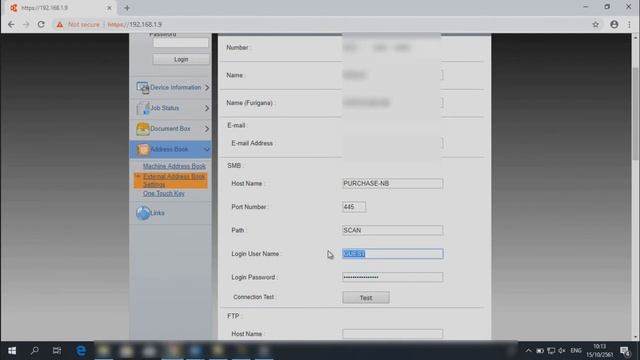This screenshot has width=640, height=360.
Task: Click the battery icon in tray
Action: (540, 351)
